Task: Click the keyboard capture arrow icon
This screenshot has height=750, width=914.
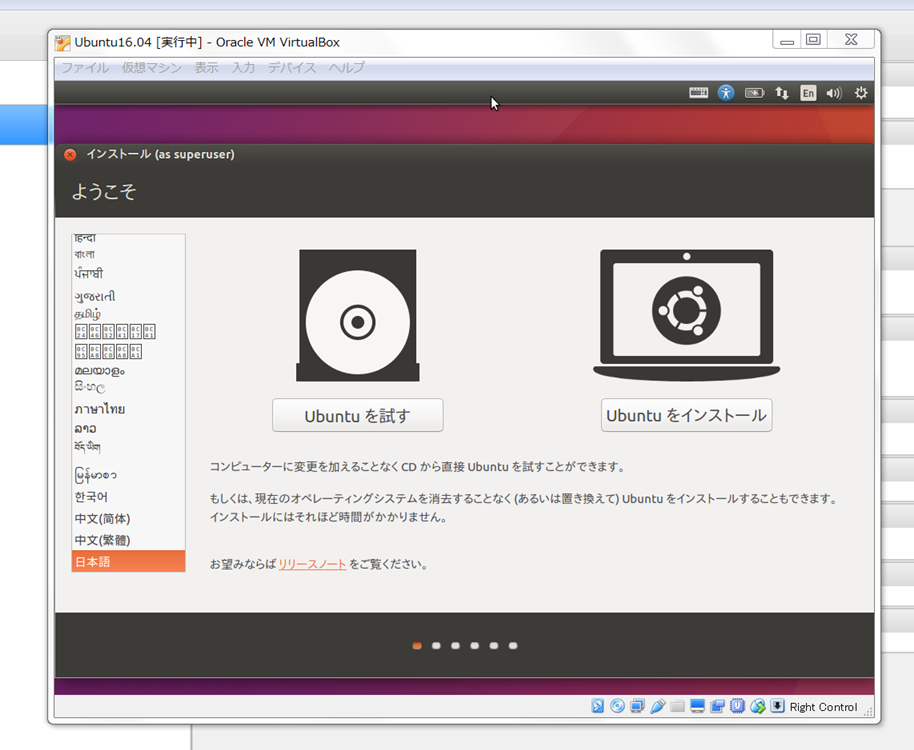Action: pos(778,706)
